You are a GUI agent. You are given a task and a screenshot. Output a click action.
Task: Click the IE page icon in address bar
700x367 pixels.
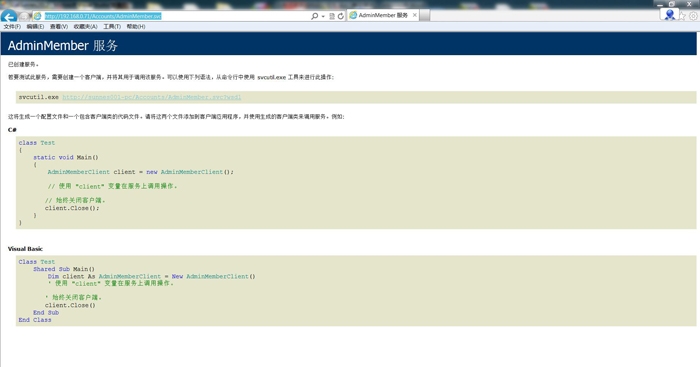(38, 16)
